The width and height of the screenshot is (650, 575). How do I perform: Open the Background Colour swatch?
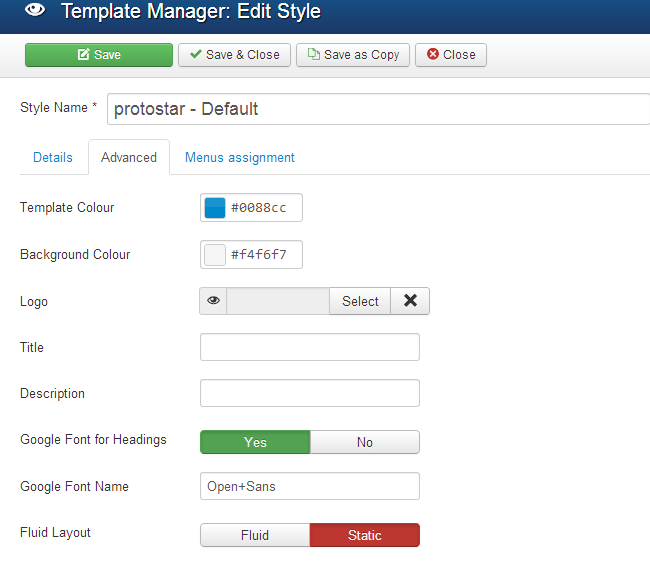pyautogui.click(x=215, y=255)
